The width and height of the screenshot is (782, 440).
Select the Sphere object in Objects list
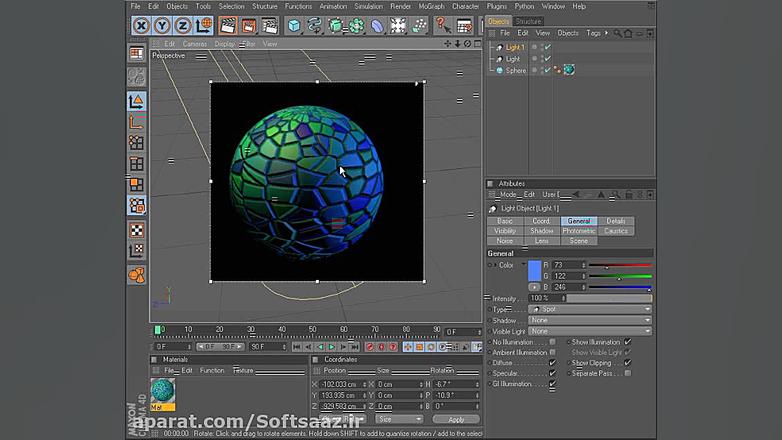[515, 71]
